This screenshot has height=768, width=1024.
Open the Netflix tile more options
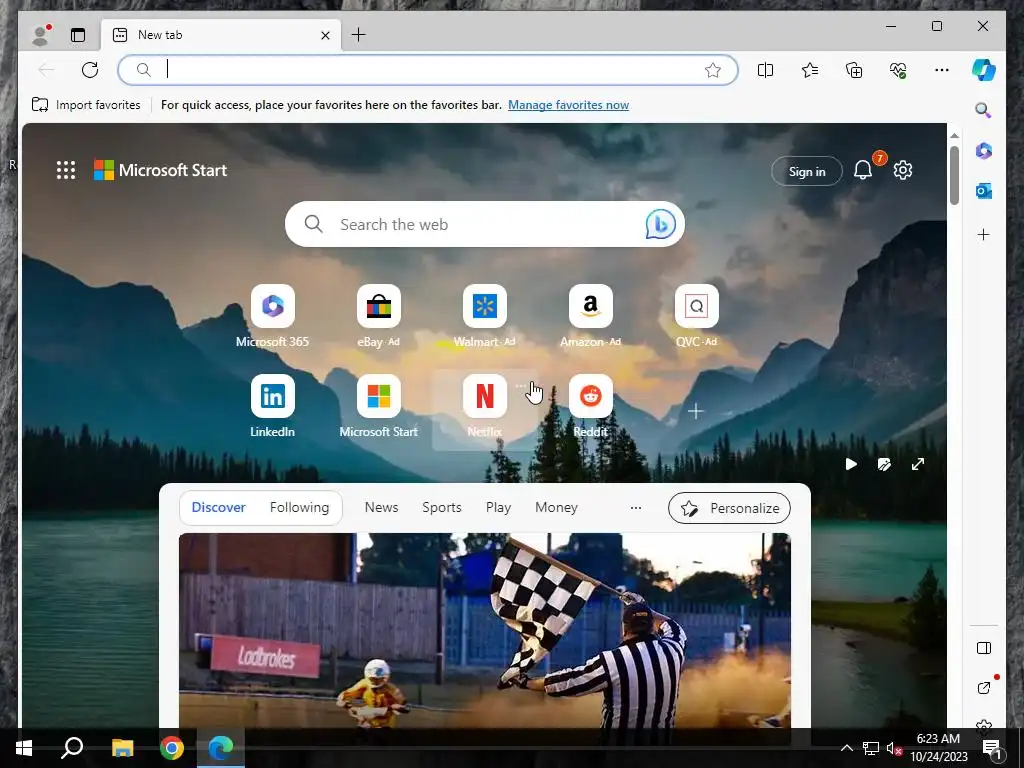tap(520, 386)
